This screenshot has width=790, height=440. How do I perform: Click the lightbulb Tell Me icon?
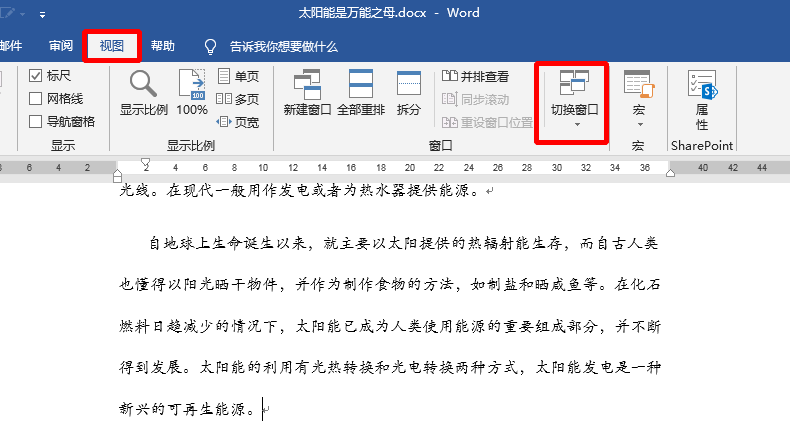tap(210, 47)
